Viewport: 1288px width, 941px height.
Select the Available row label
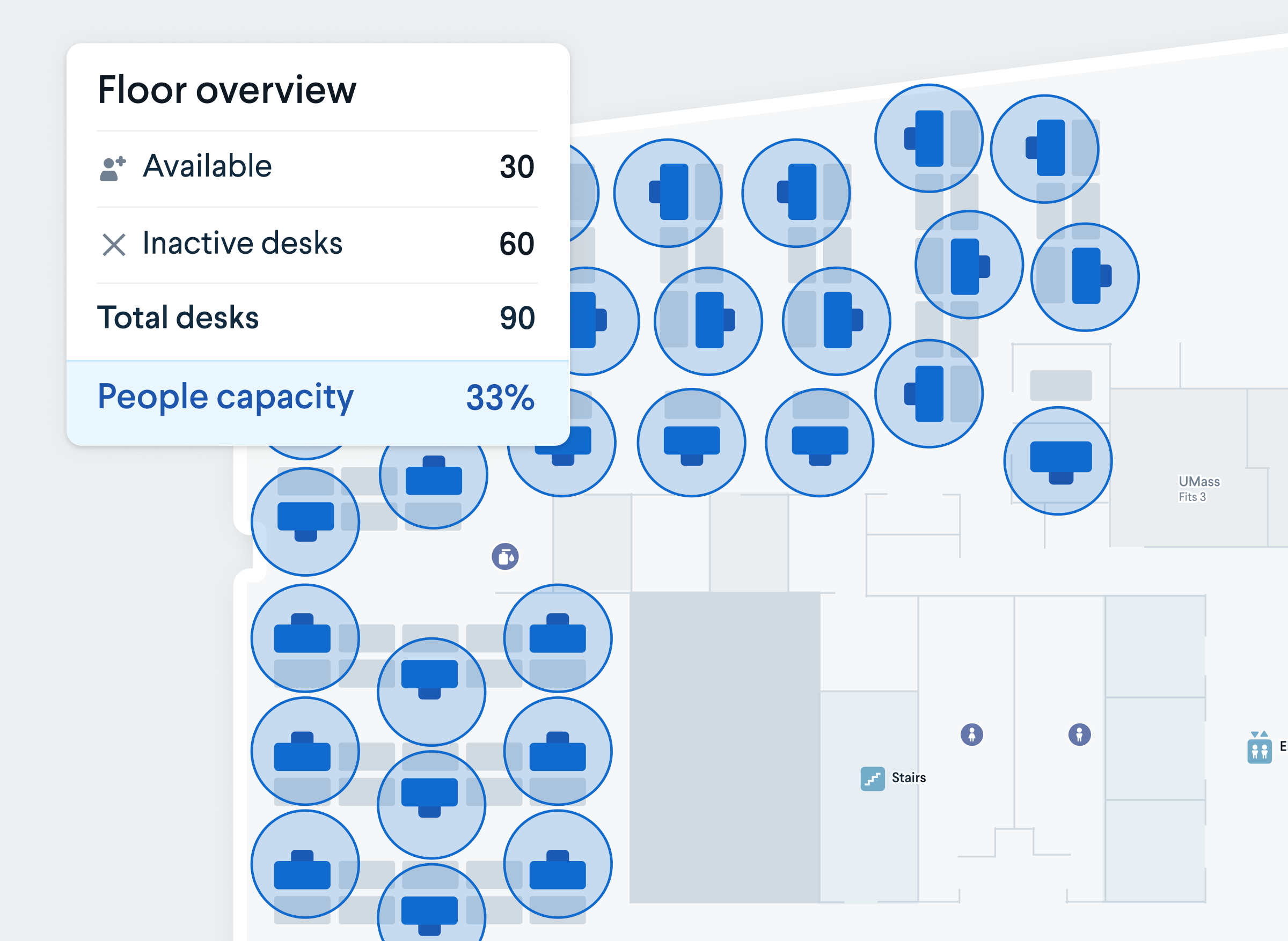point(207,166)
